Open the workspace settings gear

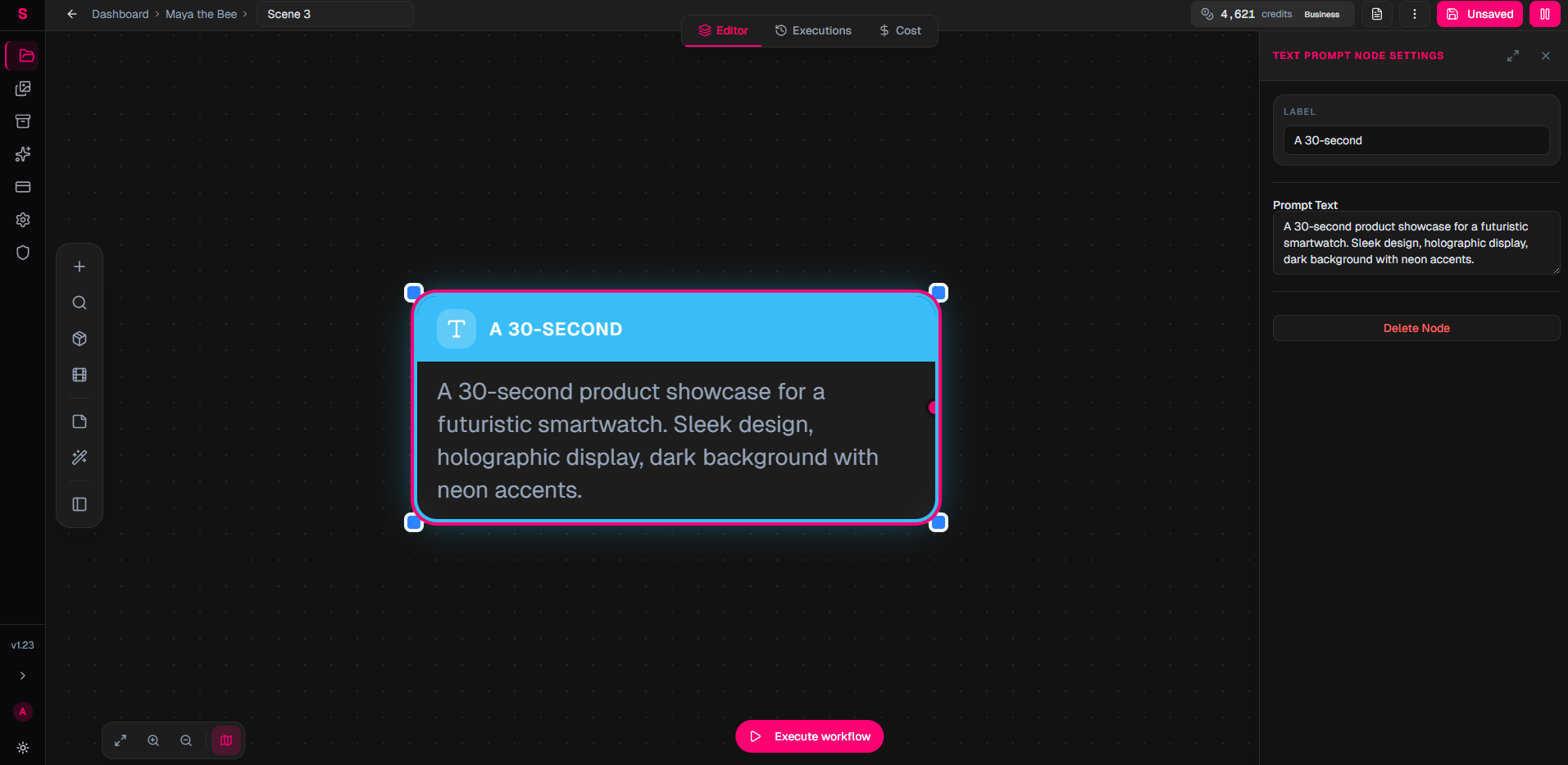tap(22, 220)
